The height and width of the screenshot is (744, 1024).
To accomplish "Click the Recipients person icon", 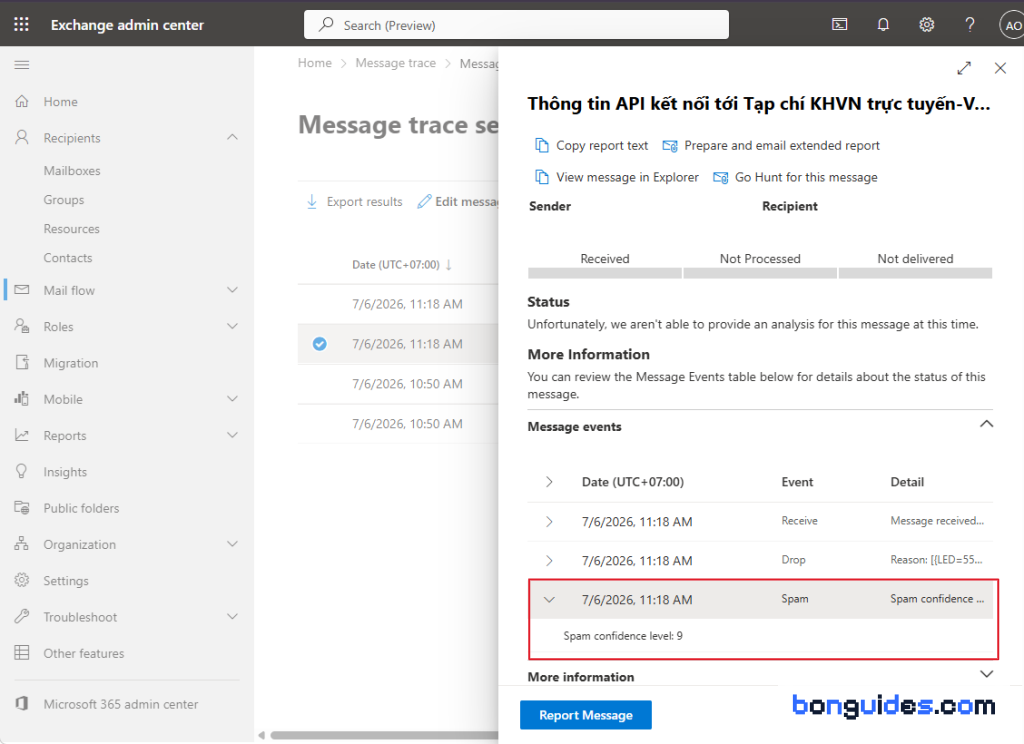I will pyautogui.click(x=22, y=137).
